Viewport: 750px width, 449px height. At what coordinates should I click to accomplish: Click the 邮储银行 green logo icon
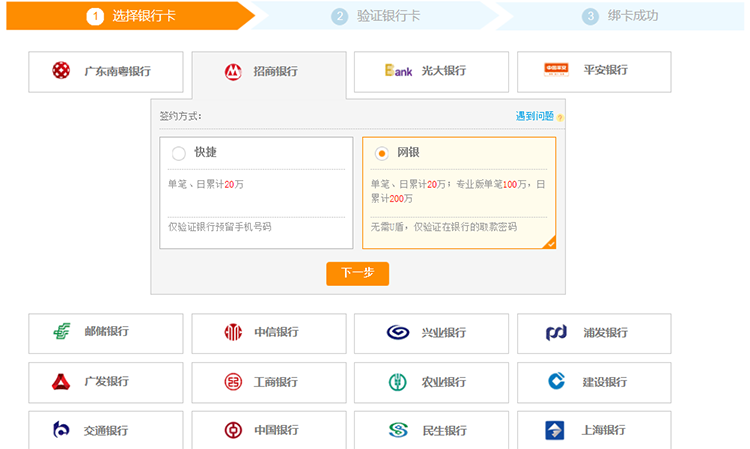click(63, 332)
